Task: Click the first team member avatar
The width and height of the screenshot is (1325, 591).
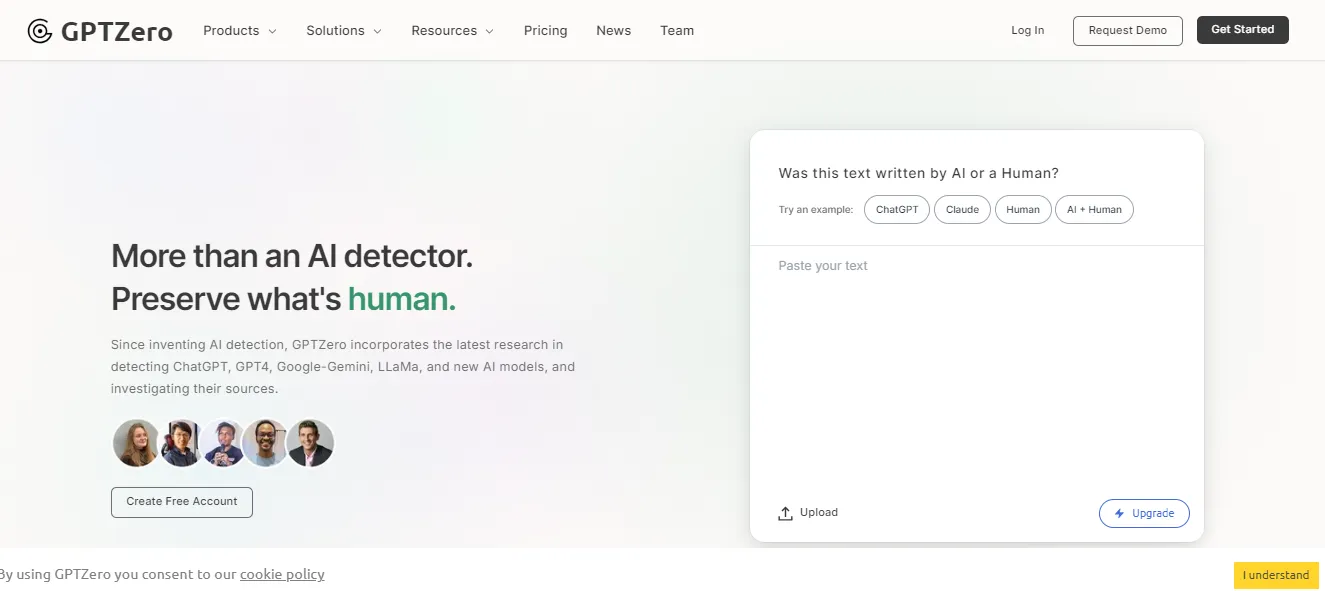Action: point(136,443)
